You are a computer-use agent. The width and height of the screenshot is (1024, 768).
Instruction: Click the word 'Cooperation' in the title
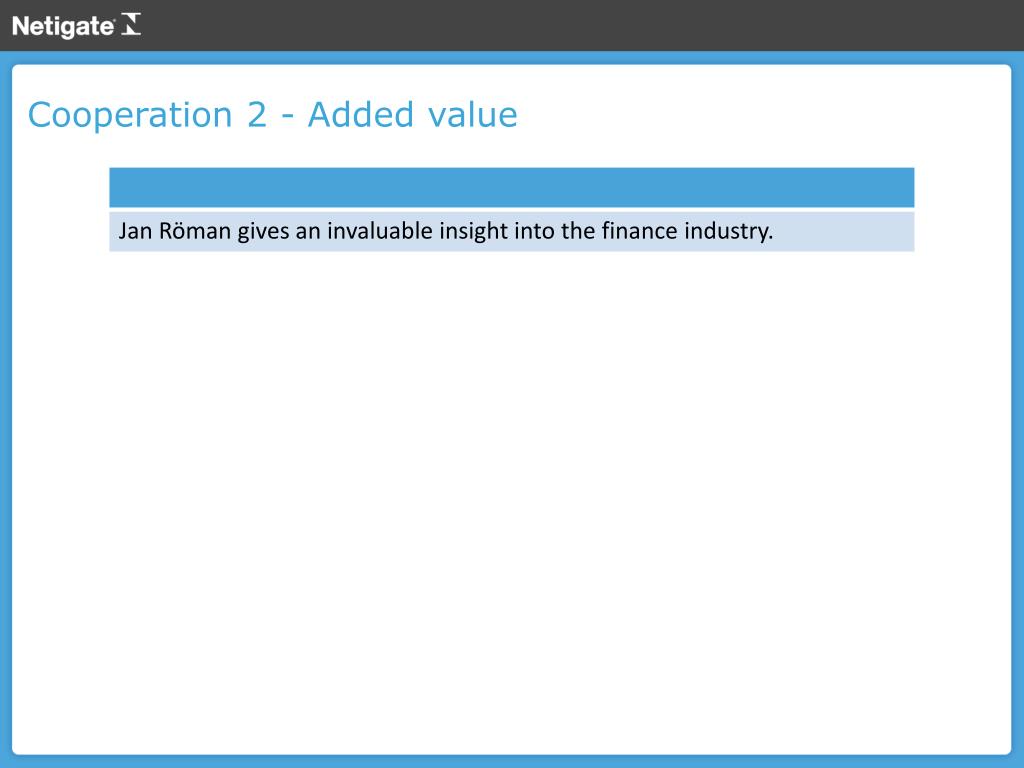pyautogui.click(x=130, y=116)
